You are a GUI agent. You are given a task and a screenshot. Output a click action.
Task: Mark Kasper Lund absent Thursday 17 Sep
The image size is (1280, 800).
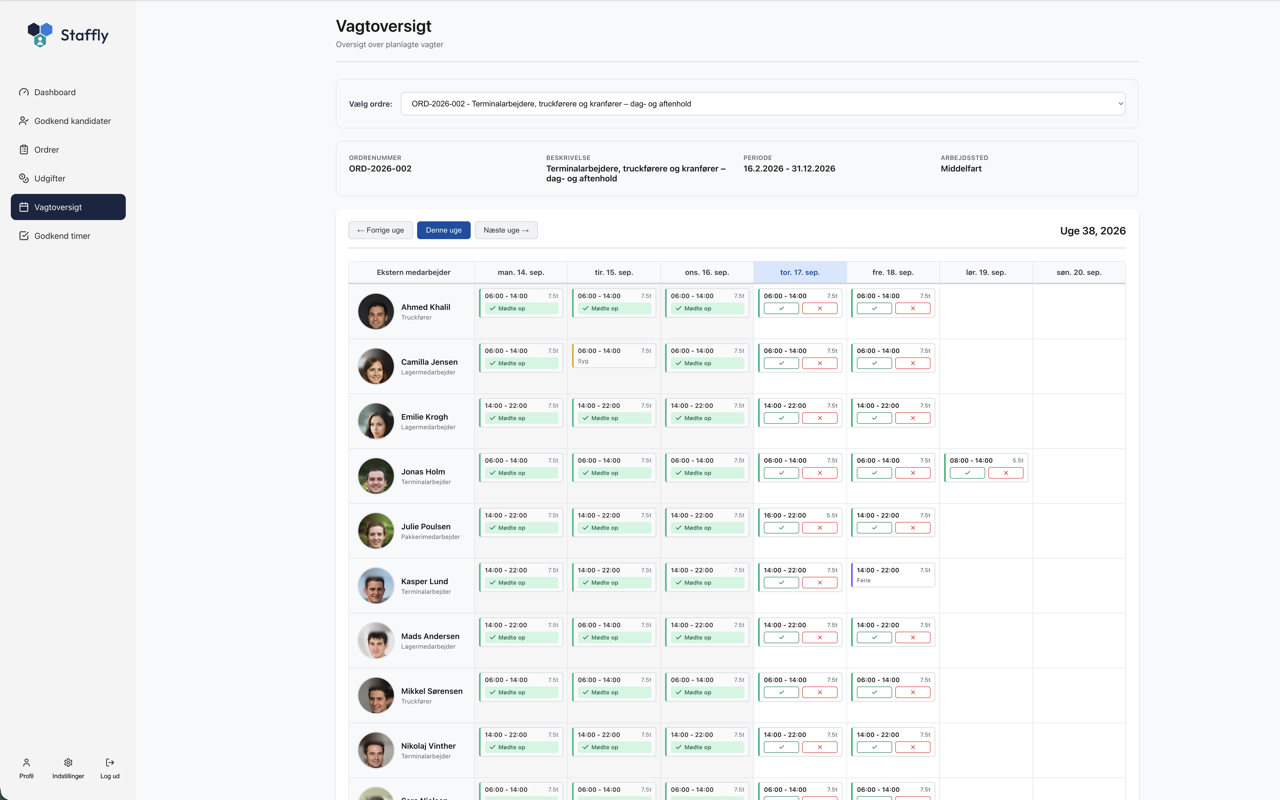click(820, 583)
